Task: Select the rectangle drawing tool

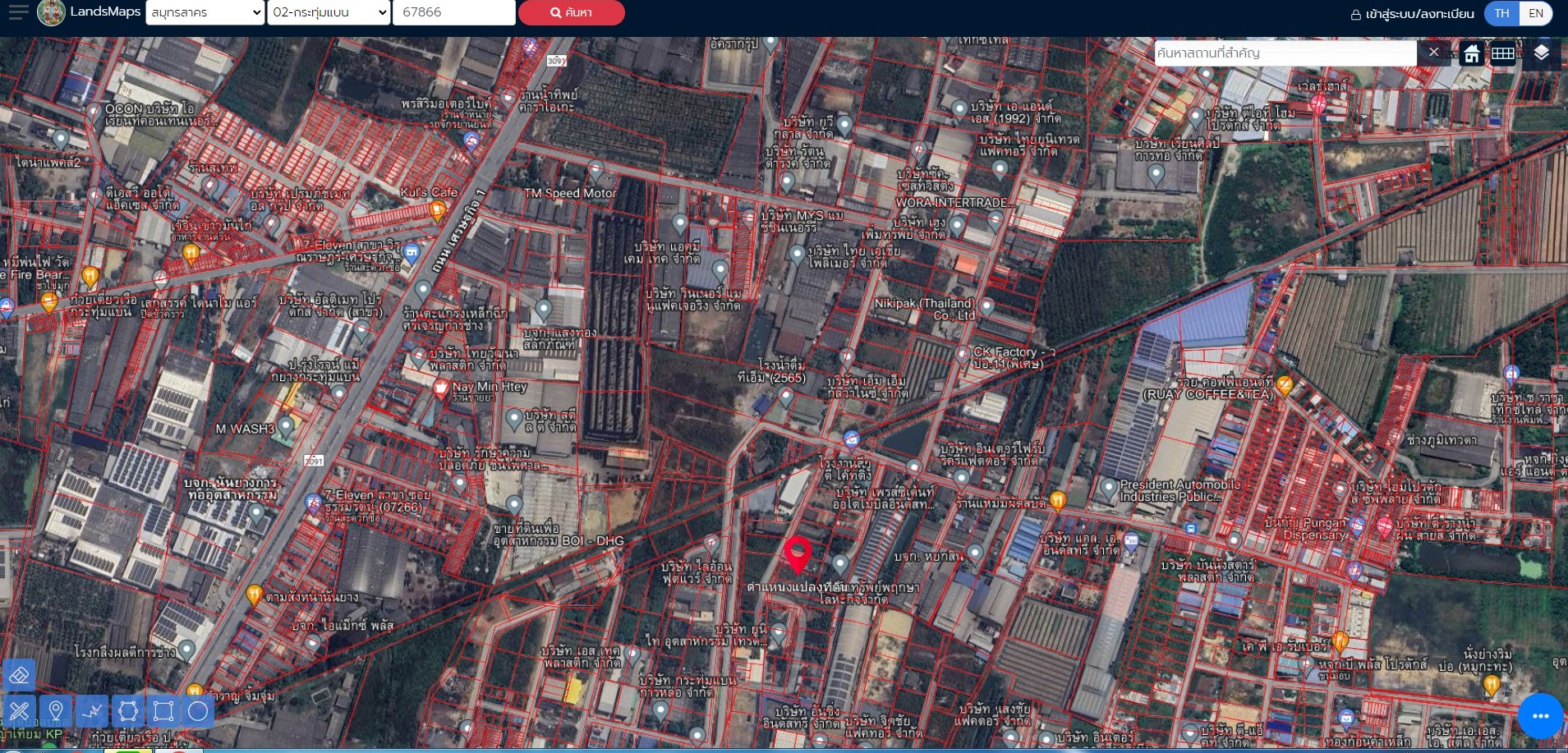Action: tap(163, 710)
